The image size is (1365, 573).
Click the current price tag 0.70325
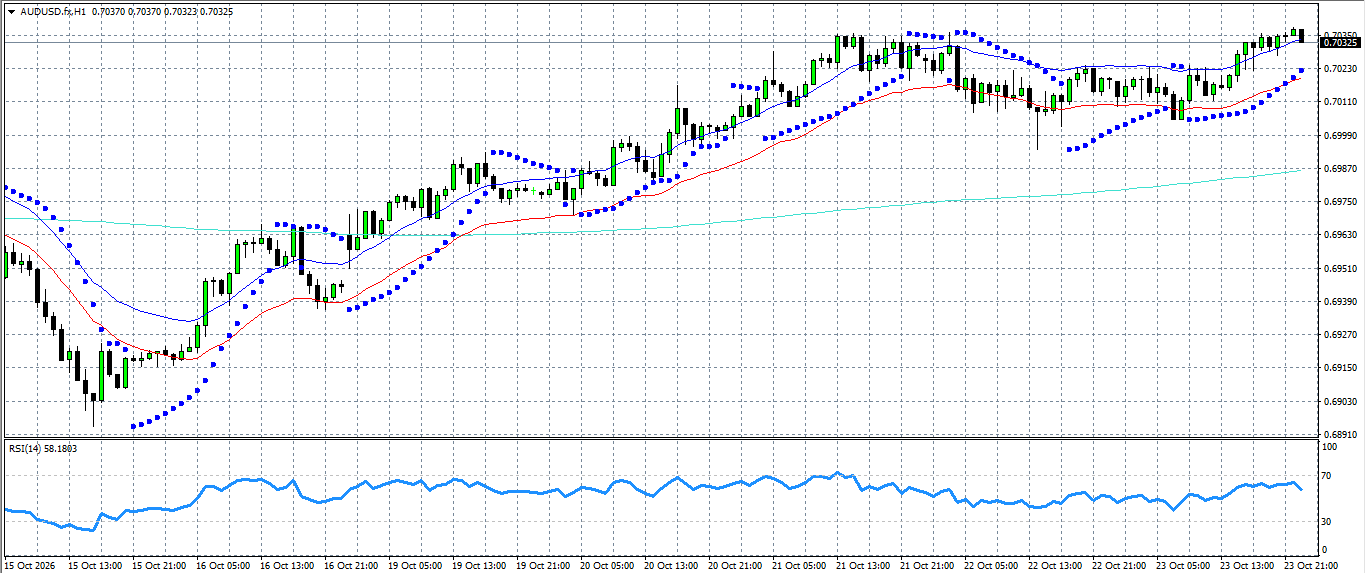[1342, 42]
